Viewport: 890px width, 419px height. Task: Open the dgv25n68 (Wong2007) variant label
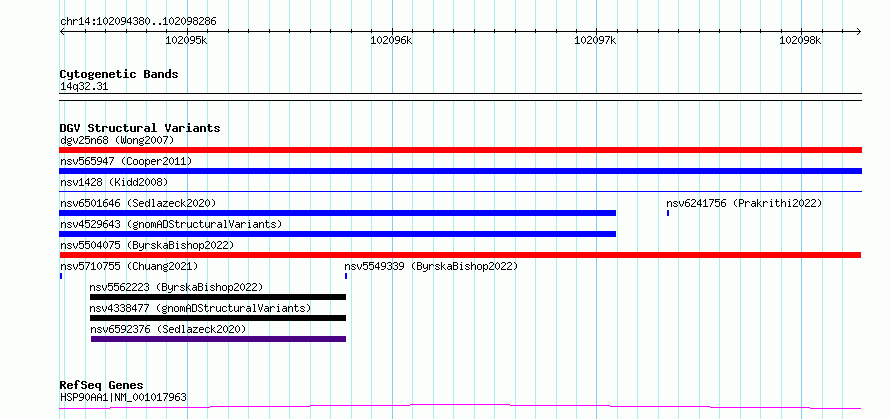click(x=117, y=140)
